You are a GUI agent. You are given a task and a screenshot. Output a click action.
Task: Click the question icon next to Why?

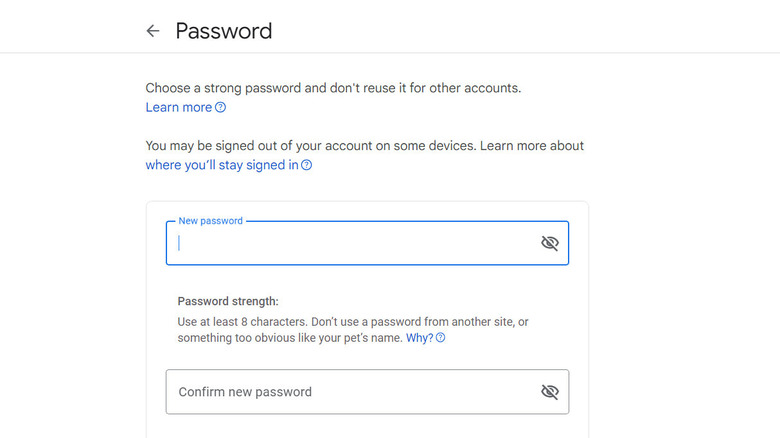(x=441, y=338)
